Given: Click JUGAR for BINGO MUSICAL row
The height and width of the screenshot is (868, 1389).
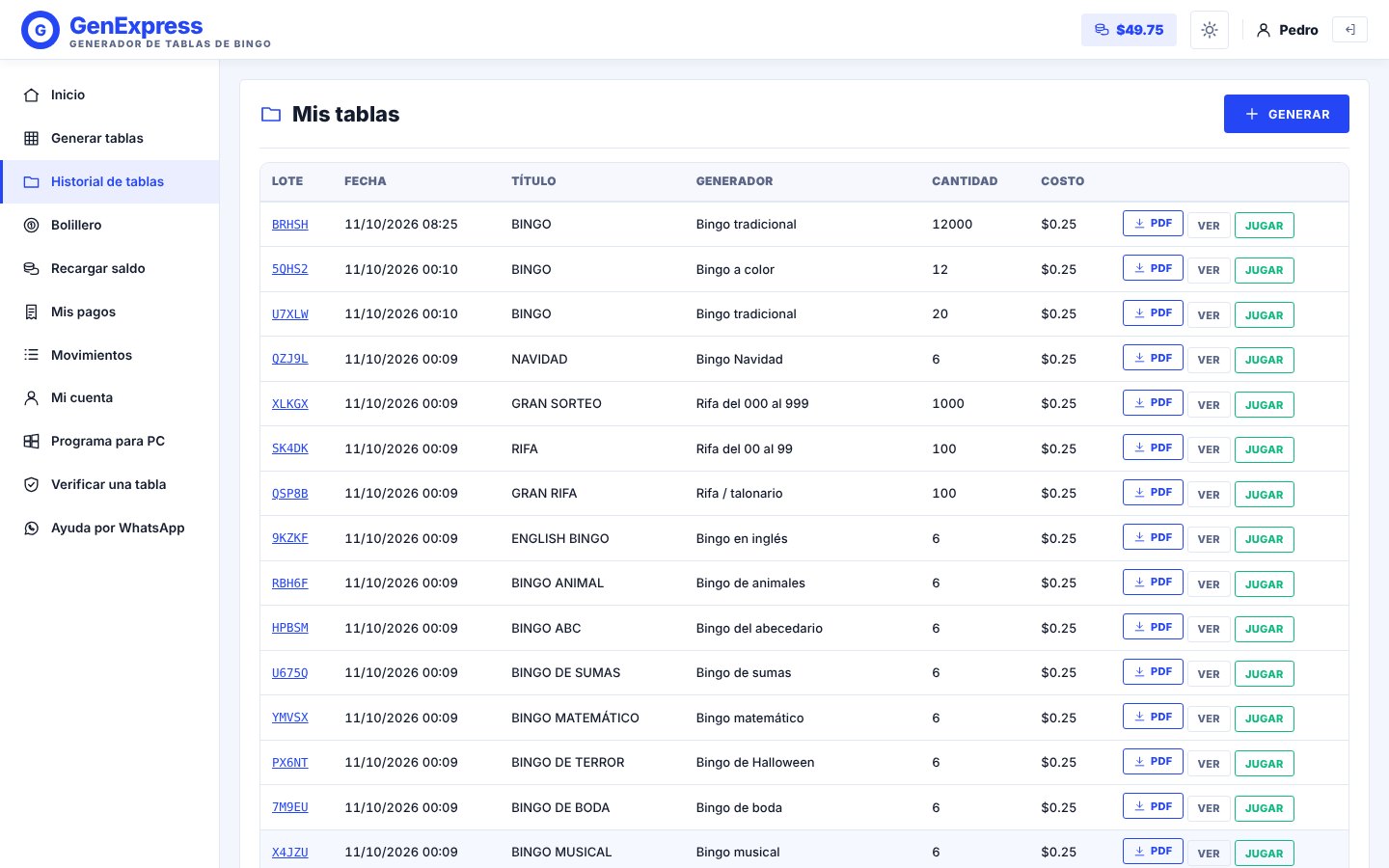Looking at the screenshot, I should 1264,854.
